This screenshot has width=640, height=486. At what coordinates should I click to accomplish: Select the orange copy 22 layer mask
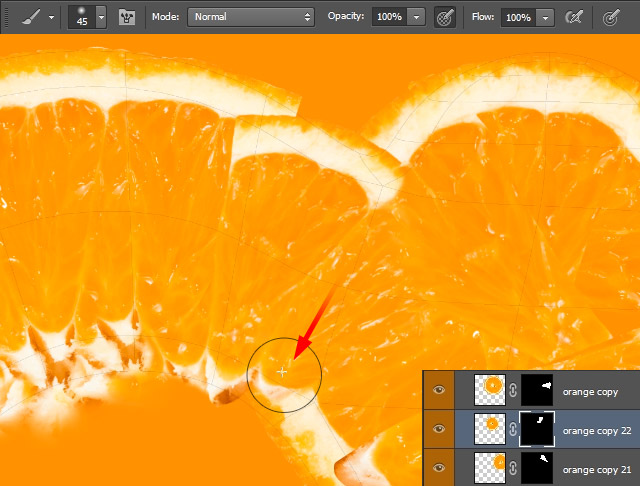(x=537, y=429)
